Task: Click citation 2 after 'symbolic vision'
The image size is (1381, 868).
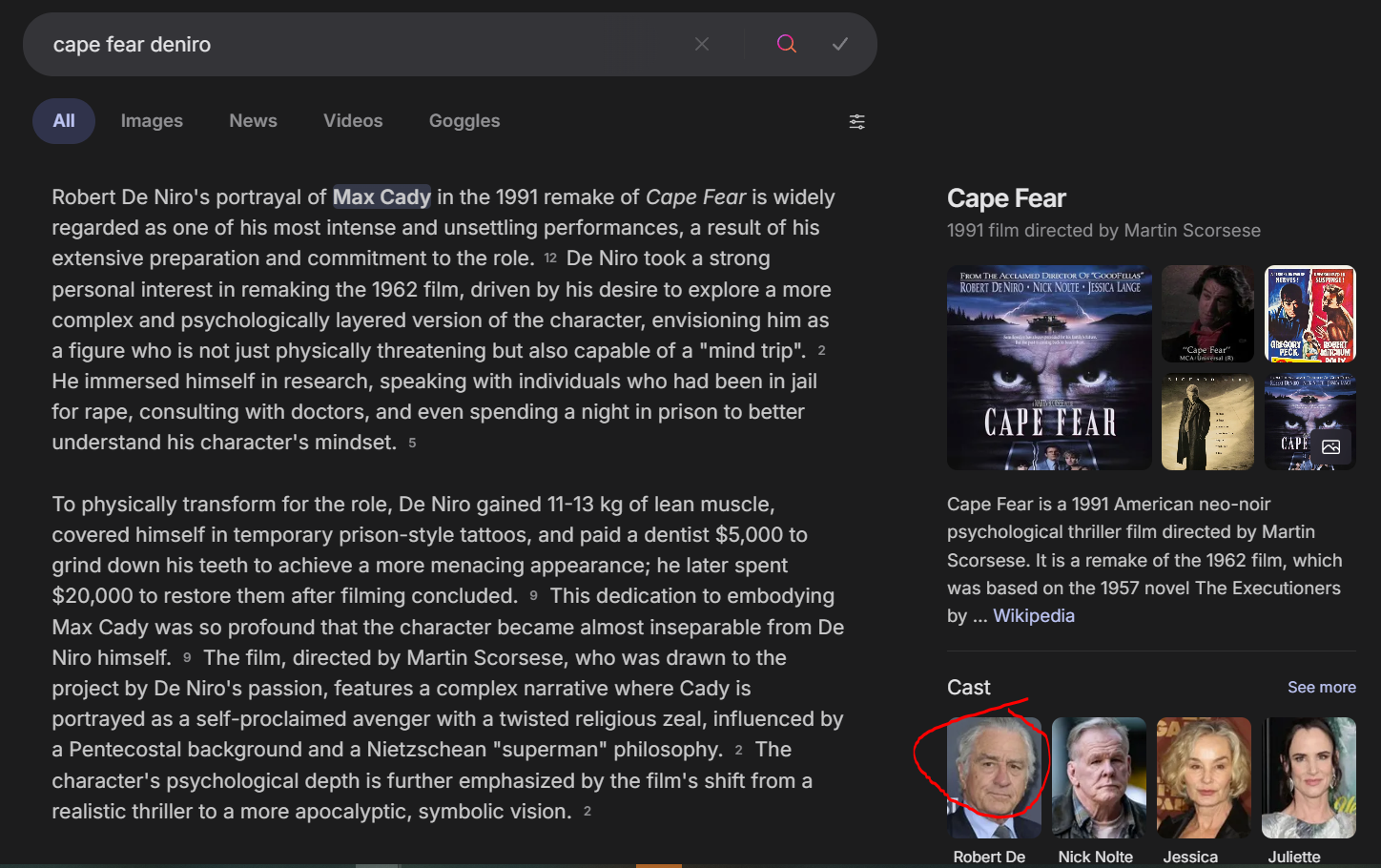Action: click(587, 812)
